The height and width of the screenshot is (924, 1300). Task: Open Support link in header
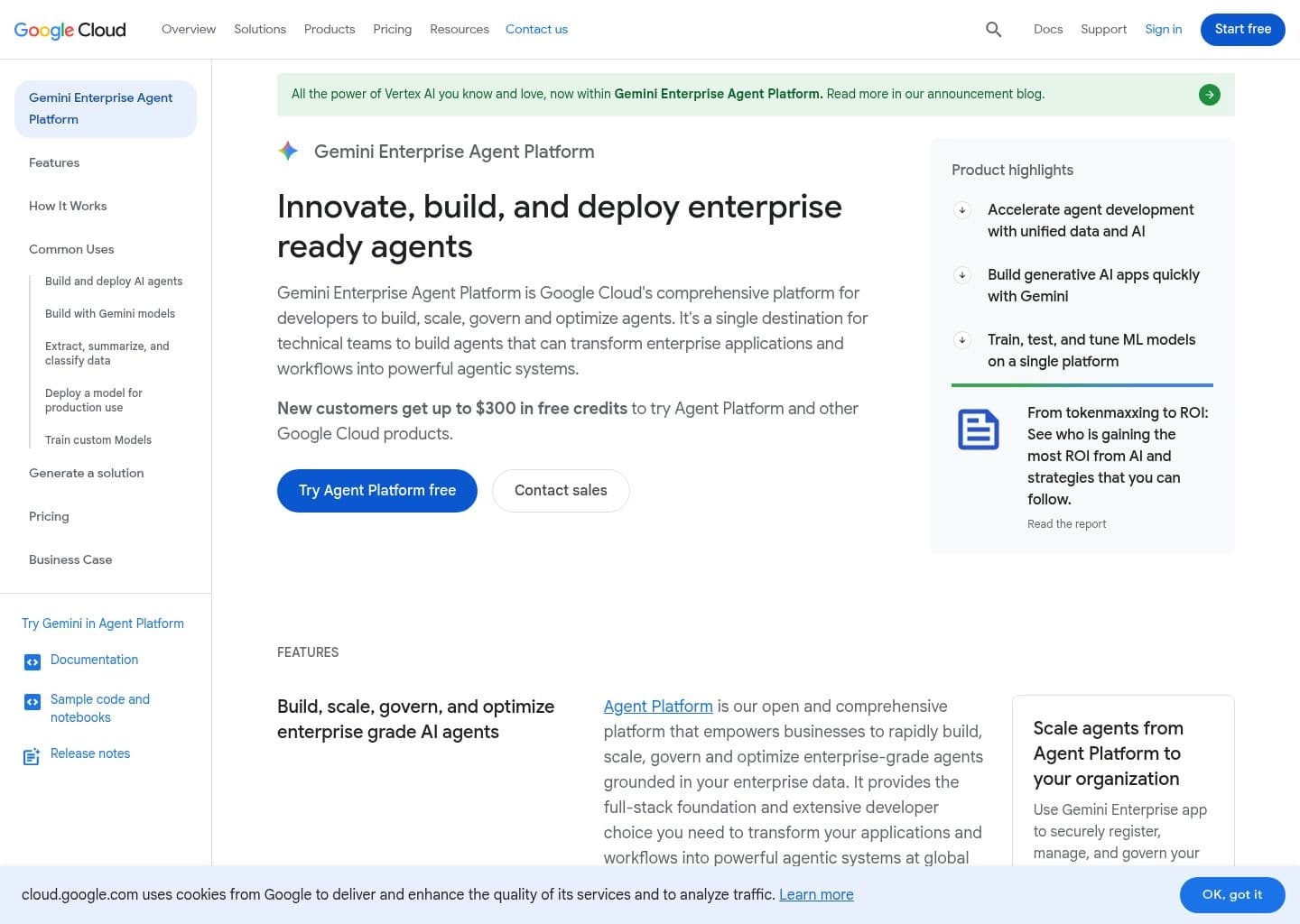pos(1103,30)
